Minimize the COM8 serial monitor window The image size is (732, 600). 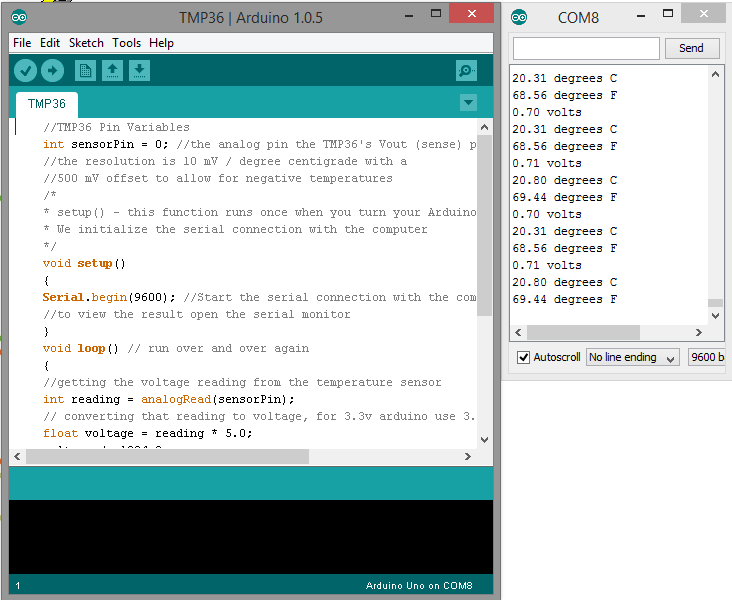point(641,15)
